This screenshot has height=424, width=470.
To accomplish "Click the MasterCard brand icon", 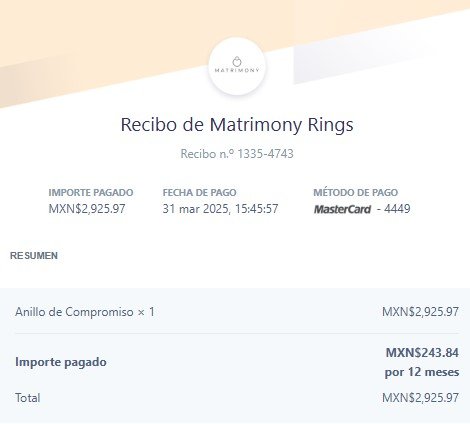I will [342, 209].
